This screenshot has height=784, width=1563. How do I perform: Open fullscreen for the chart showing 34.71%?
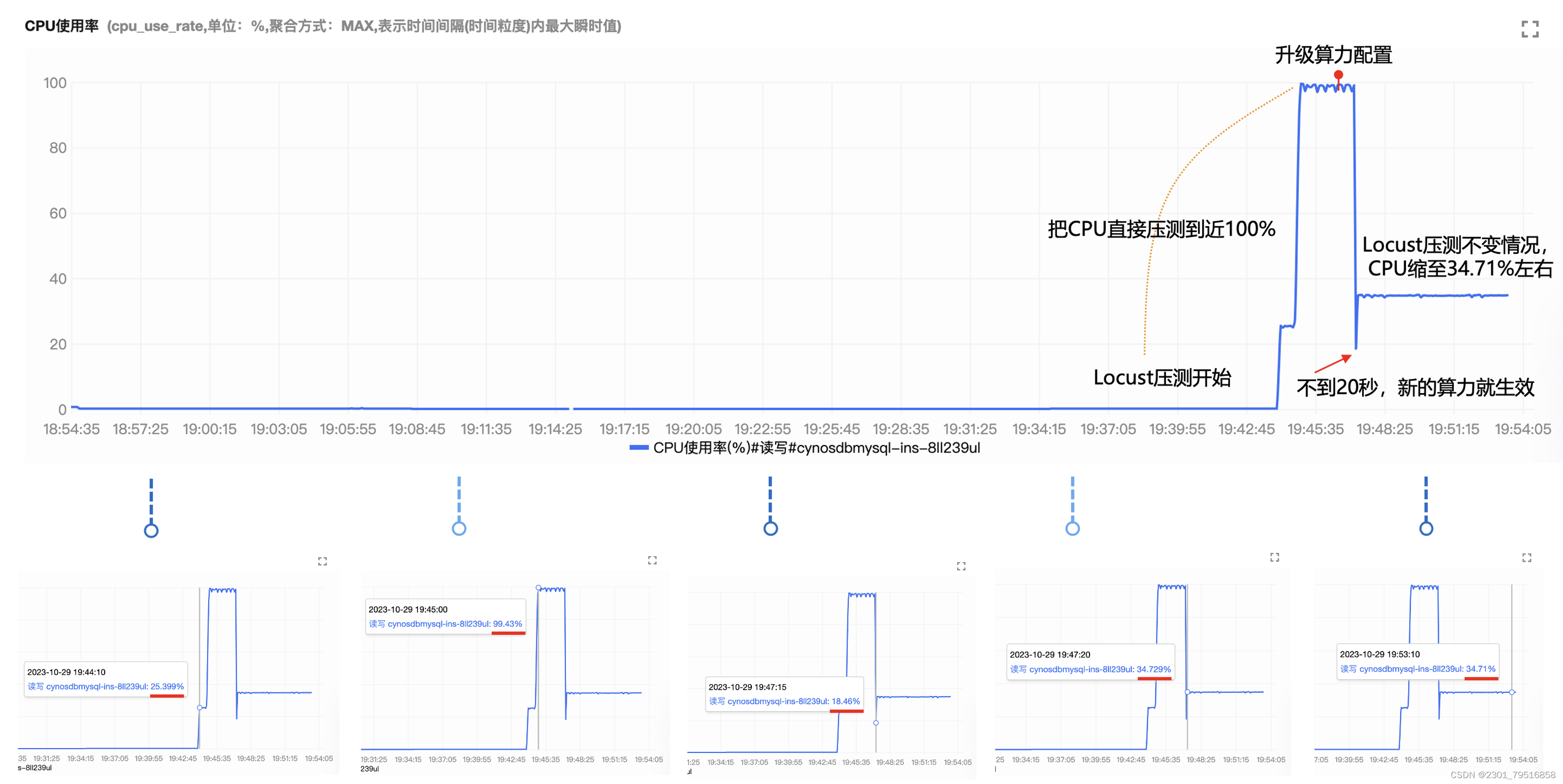(x=1527, y=558)
